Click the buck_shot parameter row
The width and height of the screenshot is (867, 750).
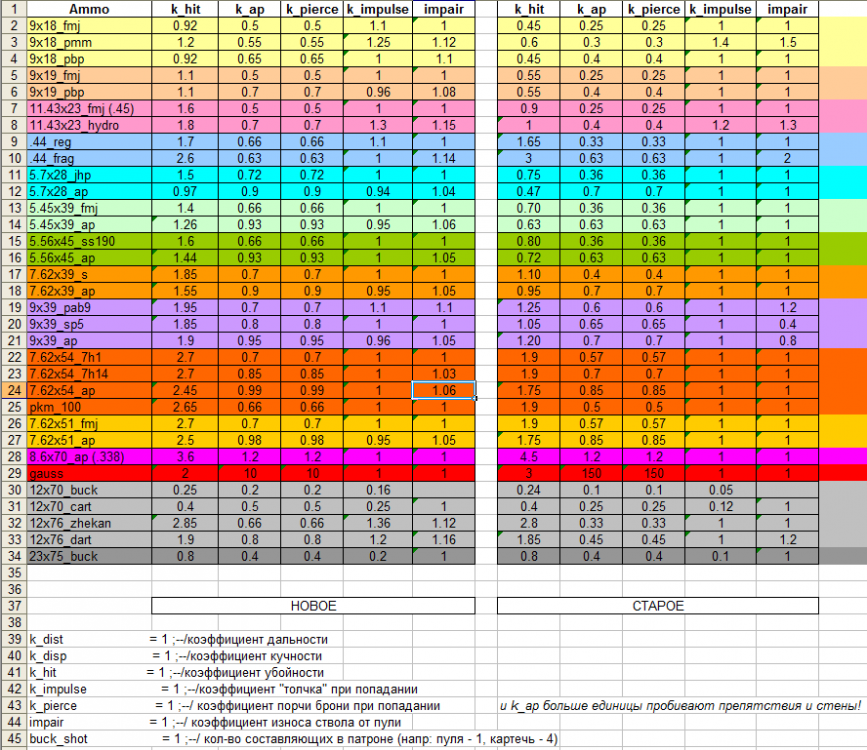click(293, 739)
